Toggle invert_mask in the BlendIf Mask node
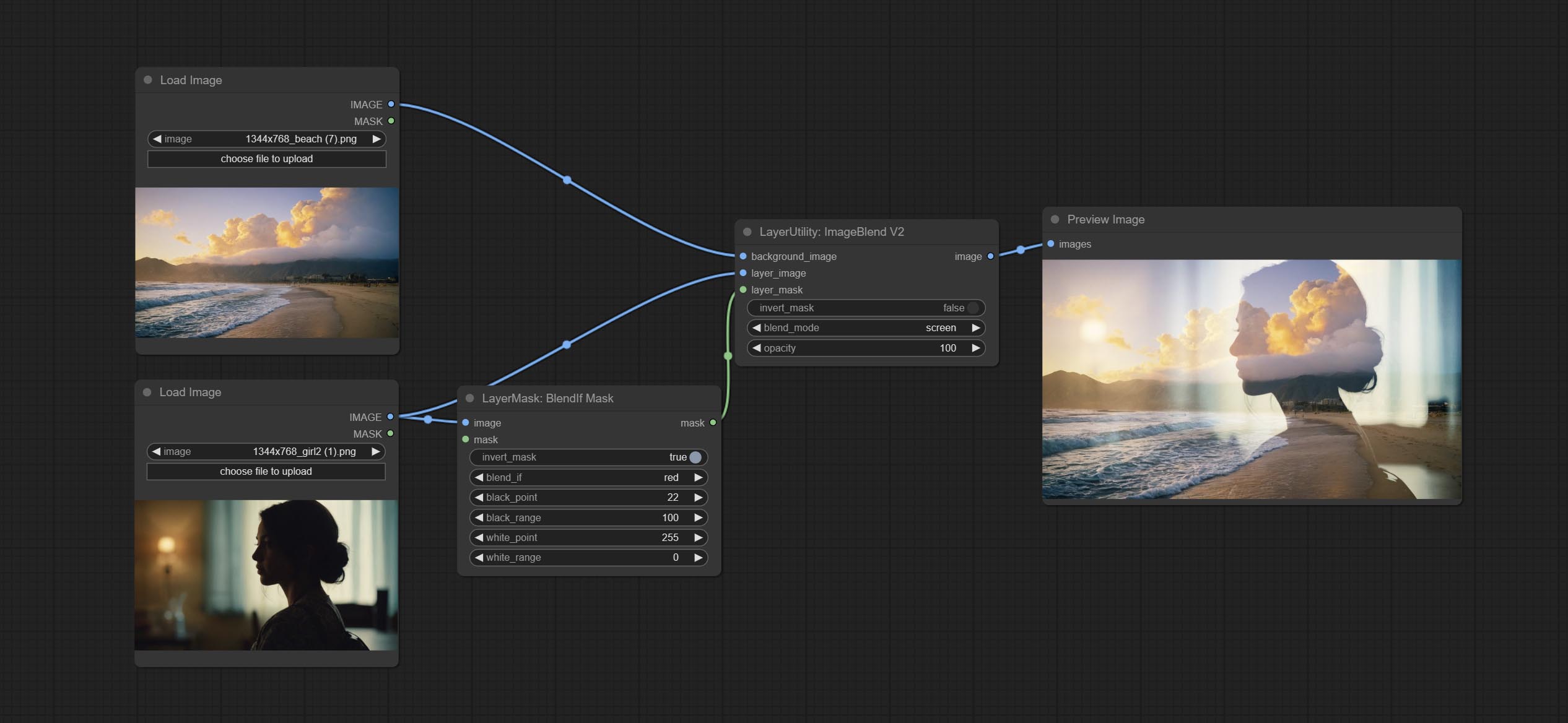The height and width of the screenshot is (723, 1568). [588, 457]
